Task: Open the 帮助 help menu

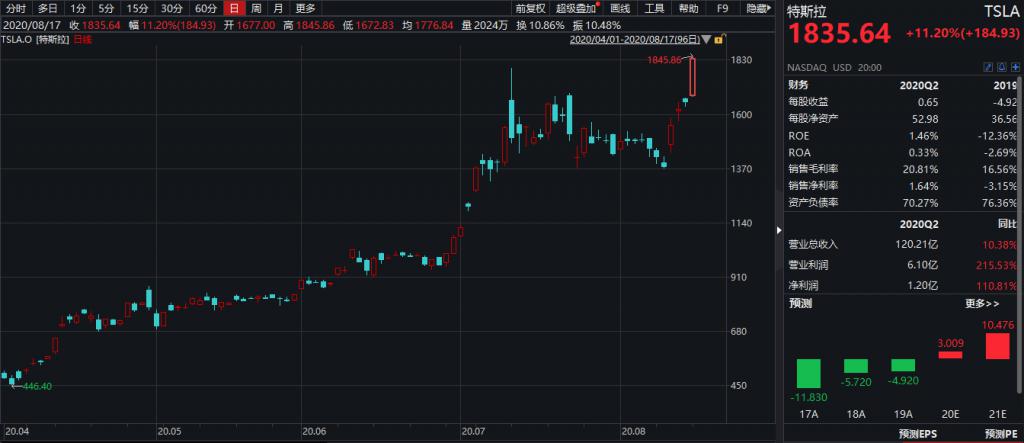Action: [688, 8]
